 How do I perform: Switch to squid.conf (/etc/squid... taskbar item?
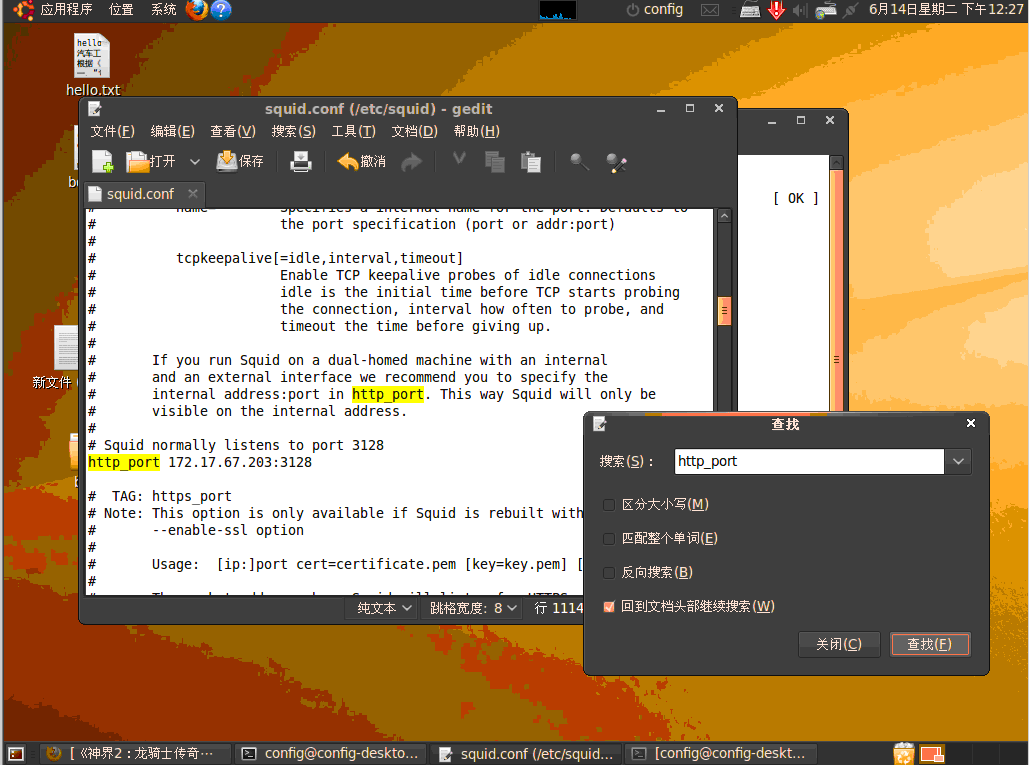(527, 754)
